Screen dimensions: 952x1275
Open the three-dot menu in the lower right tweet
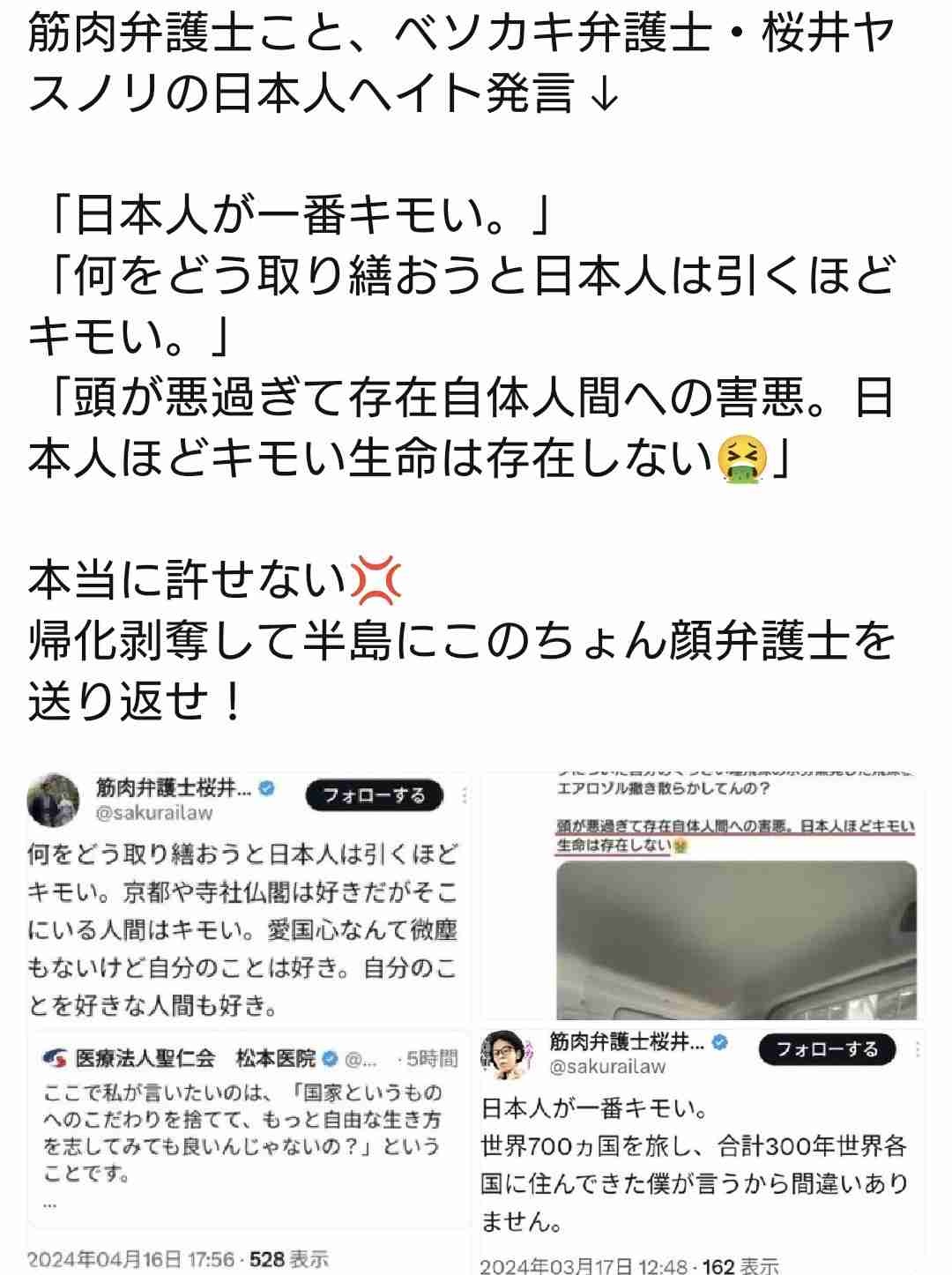coord(918,1049)
